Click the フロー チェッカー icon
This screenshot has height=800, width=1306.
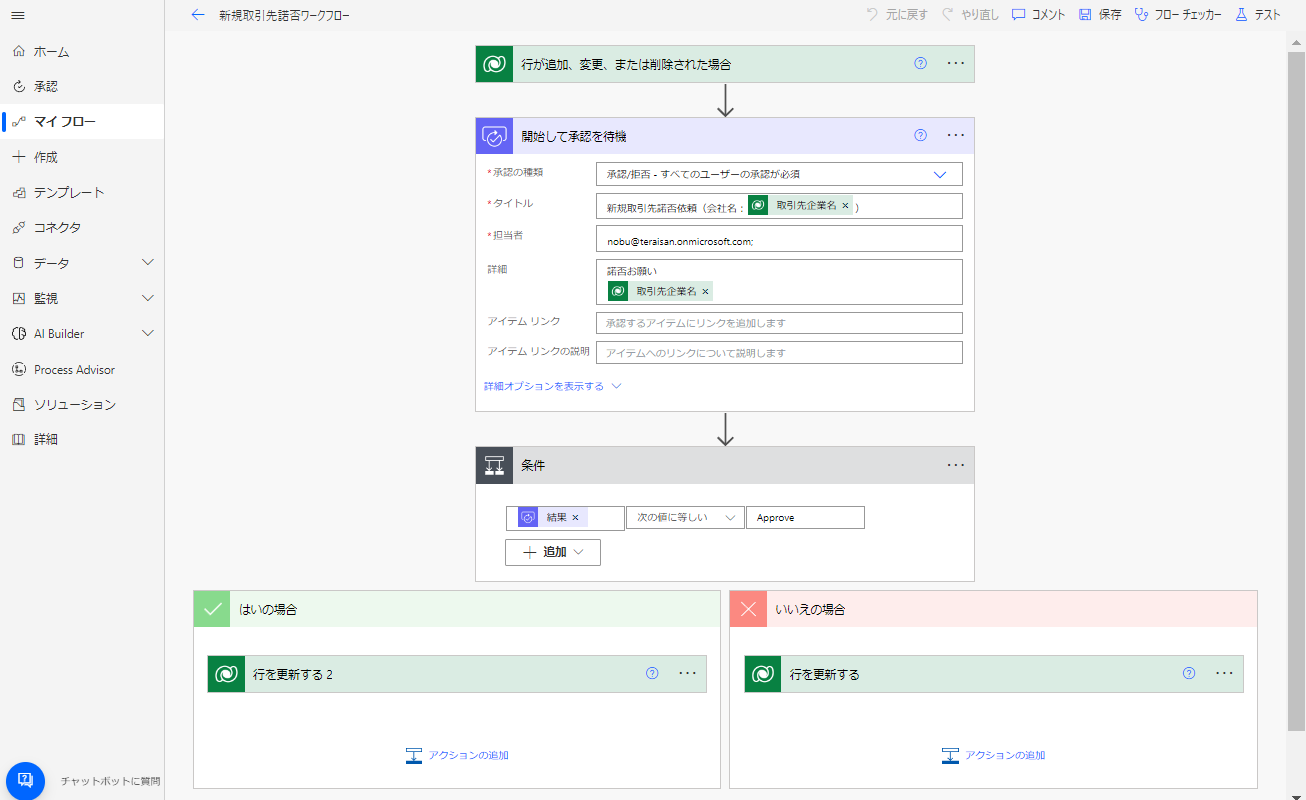1141,15
